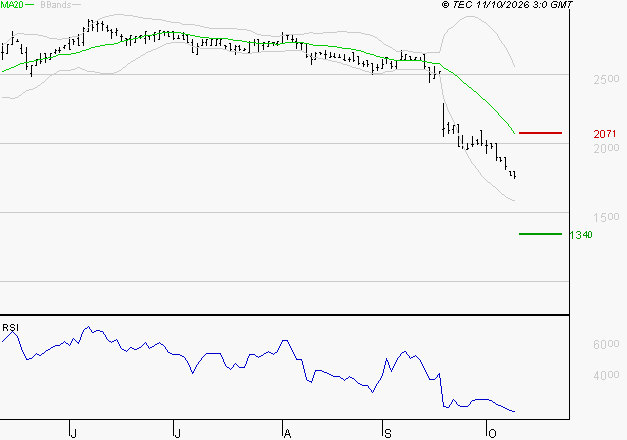The image size is (627, 440).
Task: Click the RSI 6000 axis label
Action: coord(606,344)
